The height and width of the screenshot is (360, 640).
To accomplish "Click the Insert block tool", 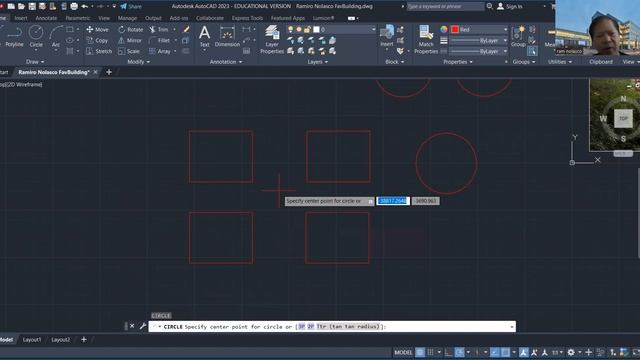I will pos(387,36).
